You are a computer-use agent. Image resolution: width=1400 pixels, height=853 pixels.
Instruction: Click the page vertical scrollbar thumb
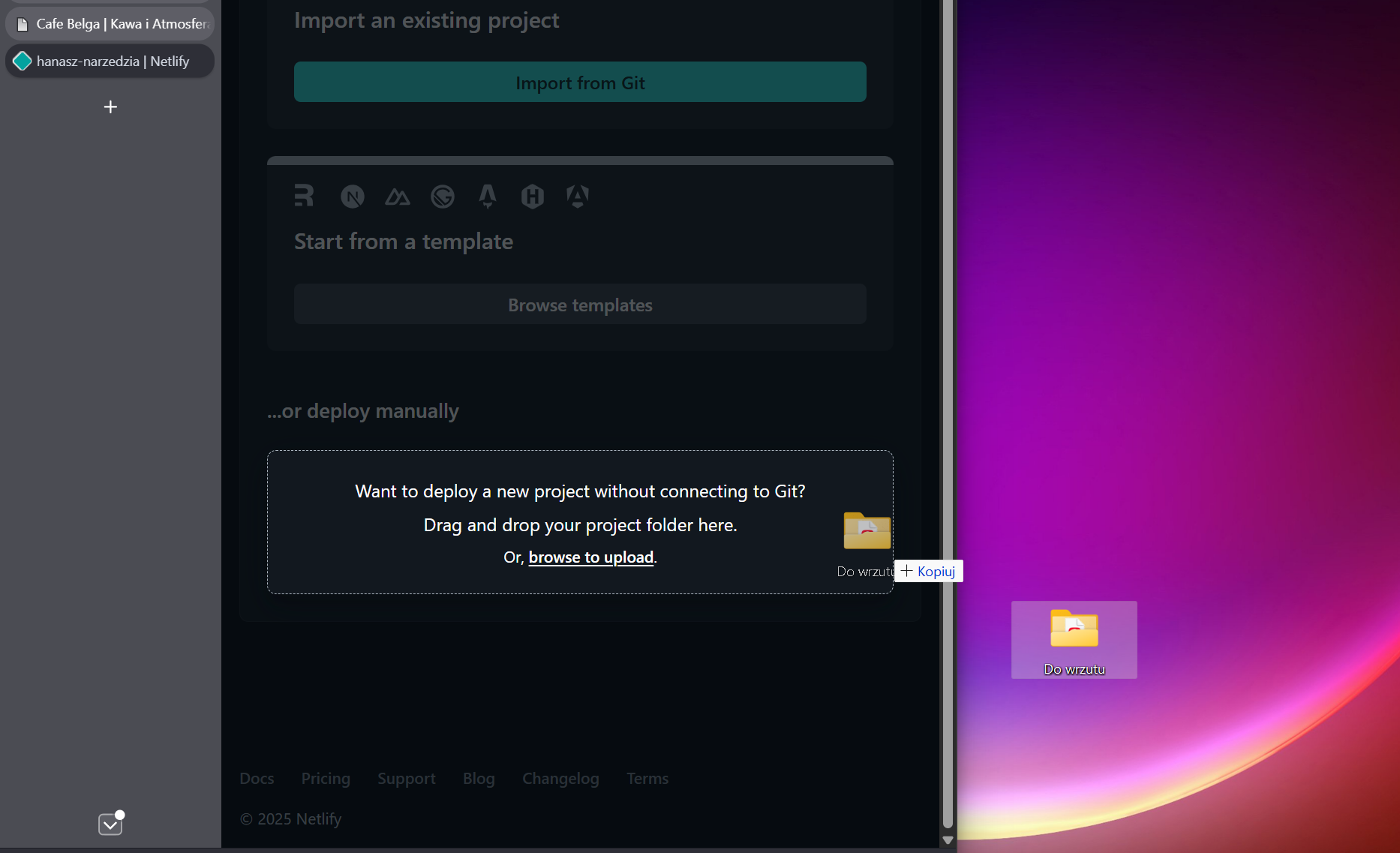click(x=948, y=413)
